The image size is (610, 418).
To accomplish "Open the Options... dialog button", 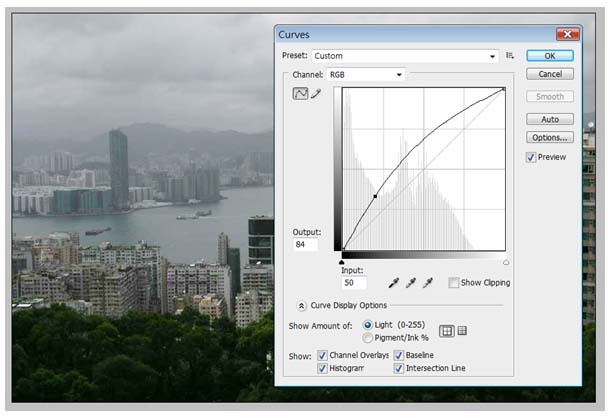I will click(x=550, y=137).
